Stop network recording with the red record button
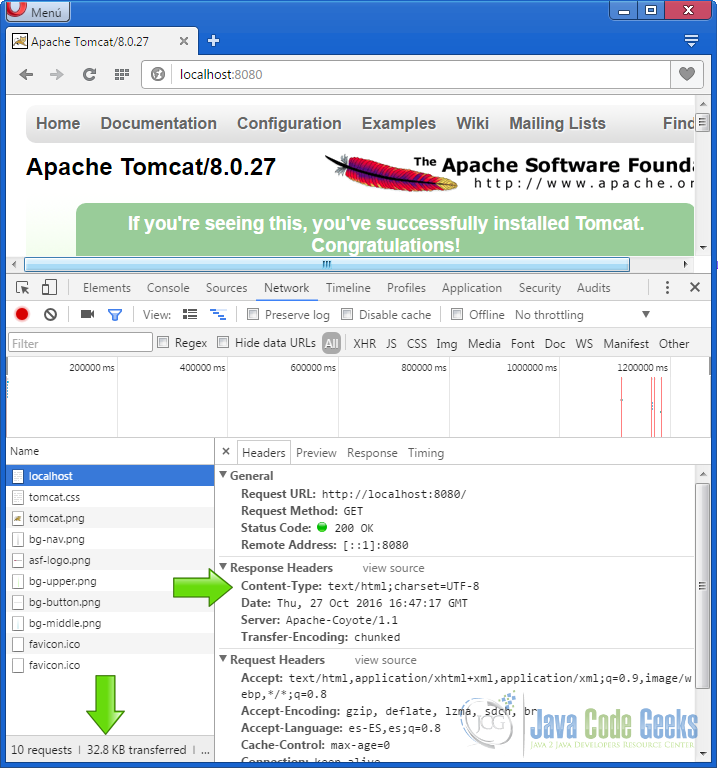The image size is (718, 769). (22, 314)
